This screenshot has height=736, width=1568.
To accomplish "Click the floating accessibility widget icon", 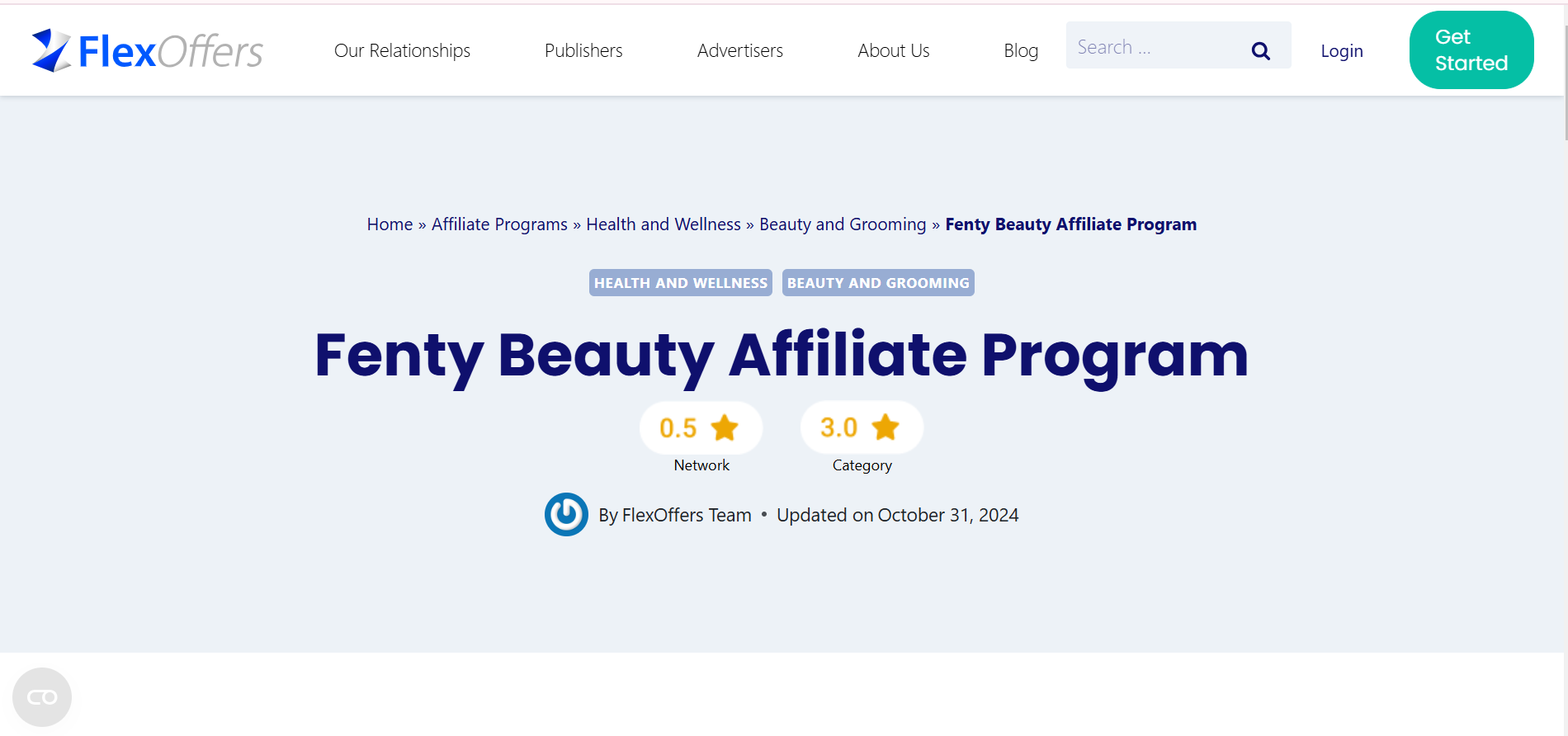I will coord(42,697).
